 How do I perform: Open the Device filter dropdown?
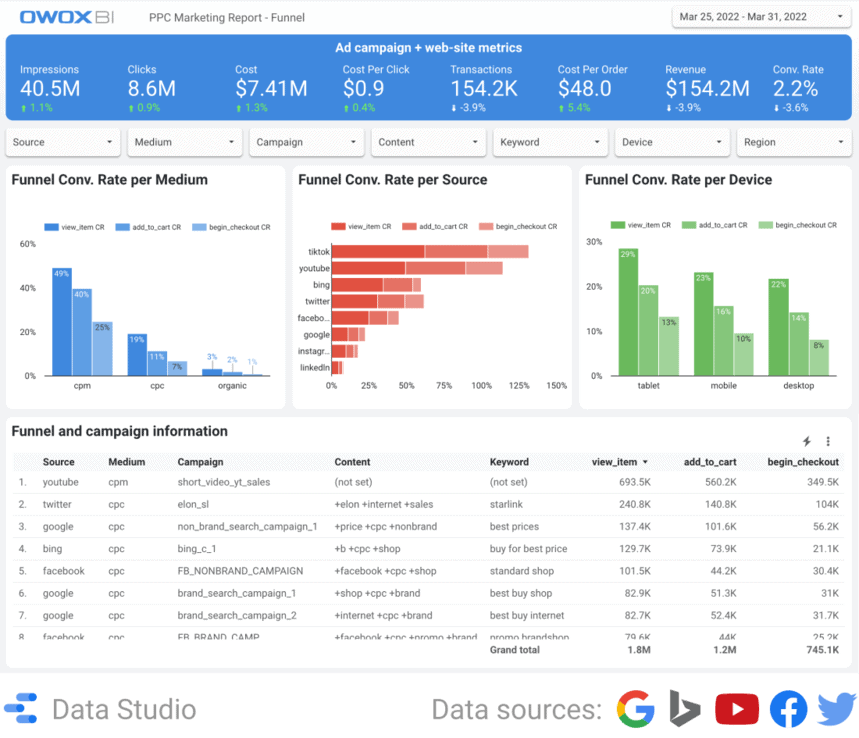(x=672, y=142)
